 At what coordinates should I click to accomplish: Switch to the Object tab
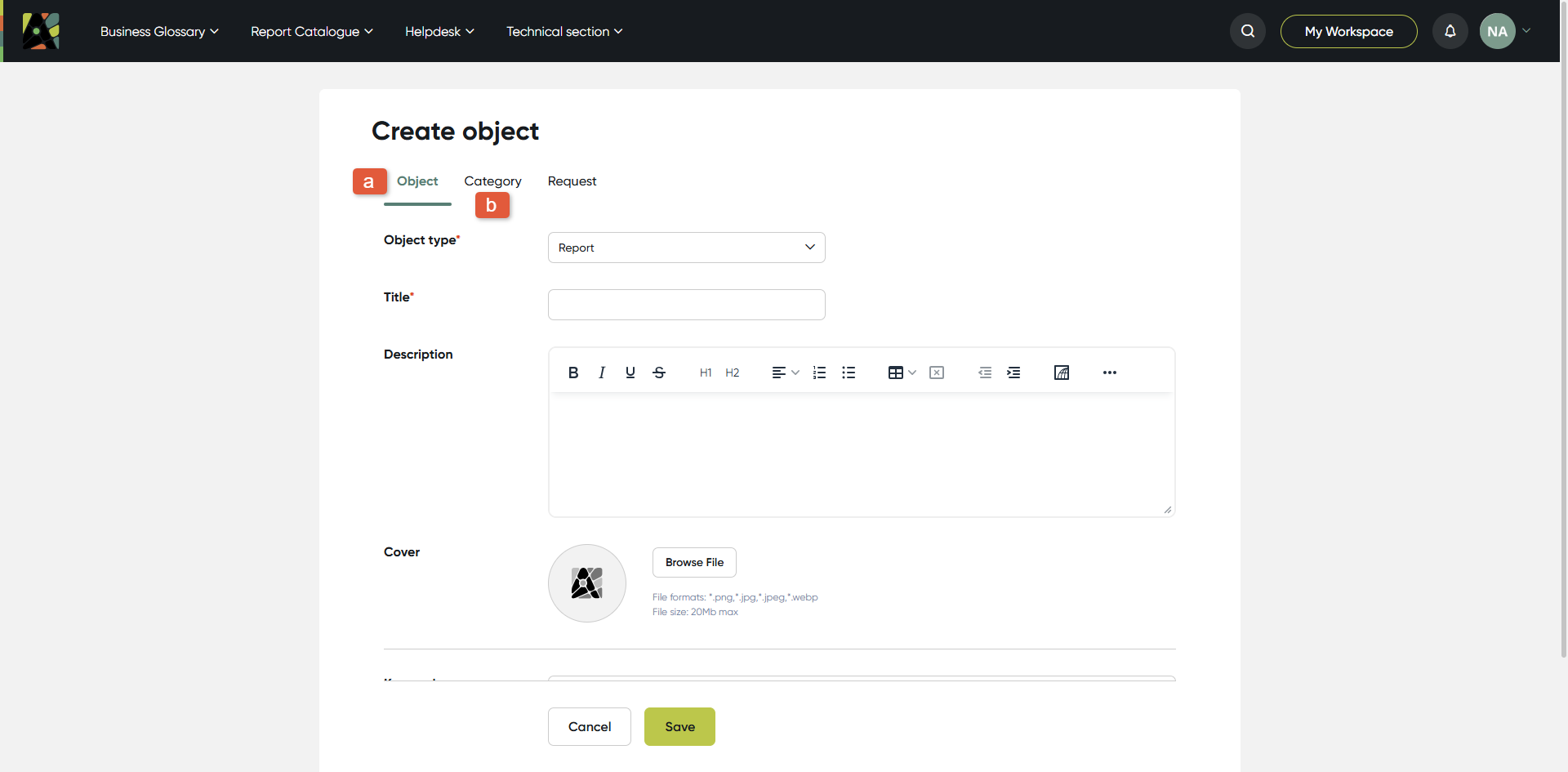417,181
